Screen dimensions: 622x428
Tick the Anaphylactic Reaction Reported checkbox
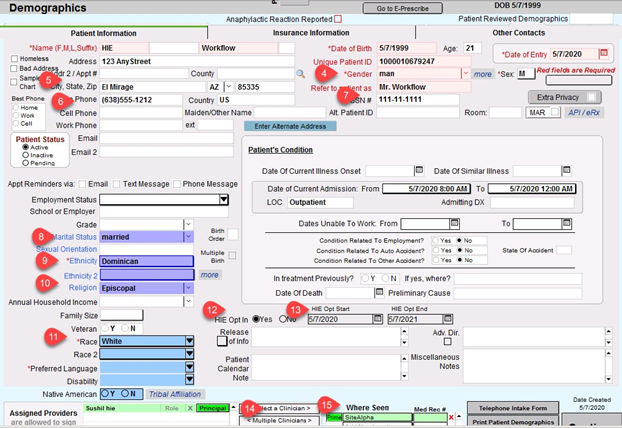tap(337, 18)
